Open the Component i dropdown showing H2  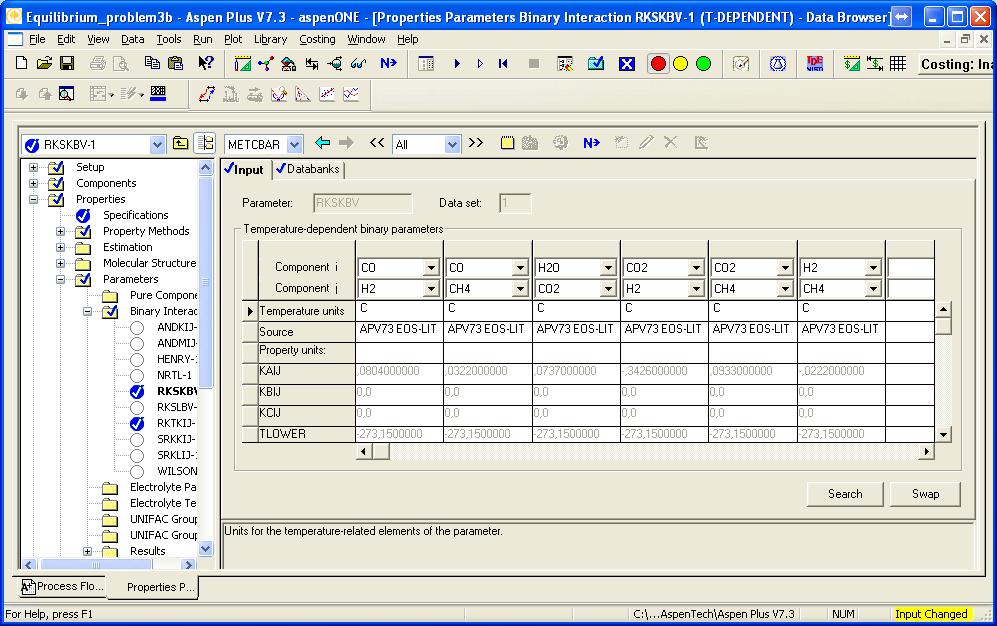point(873,268)
